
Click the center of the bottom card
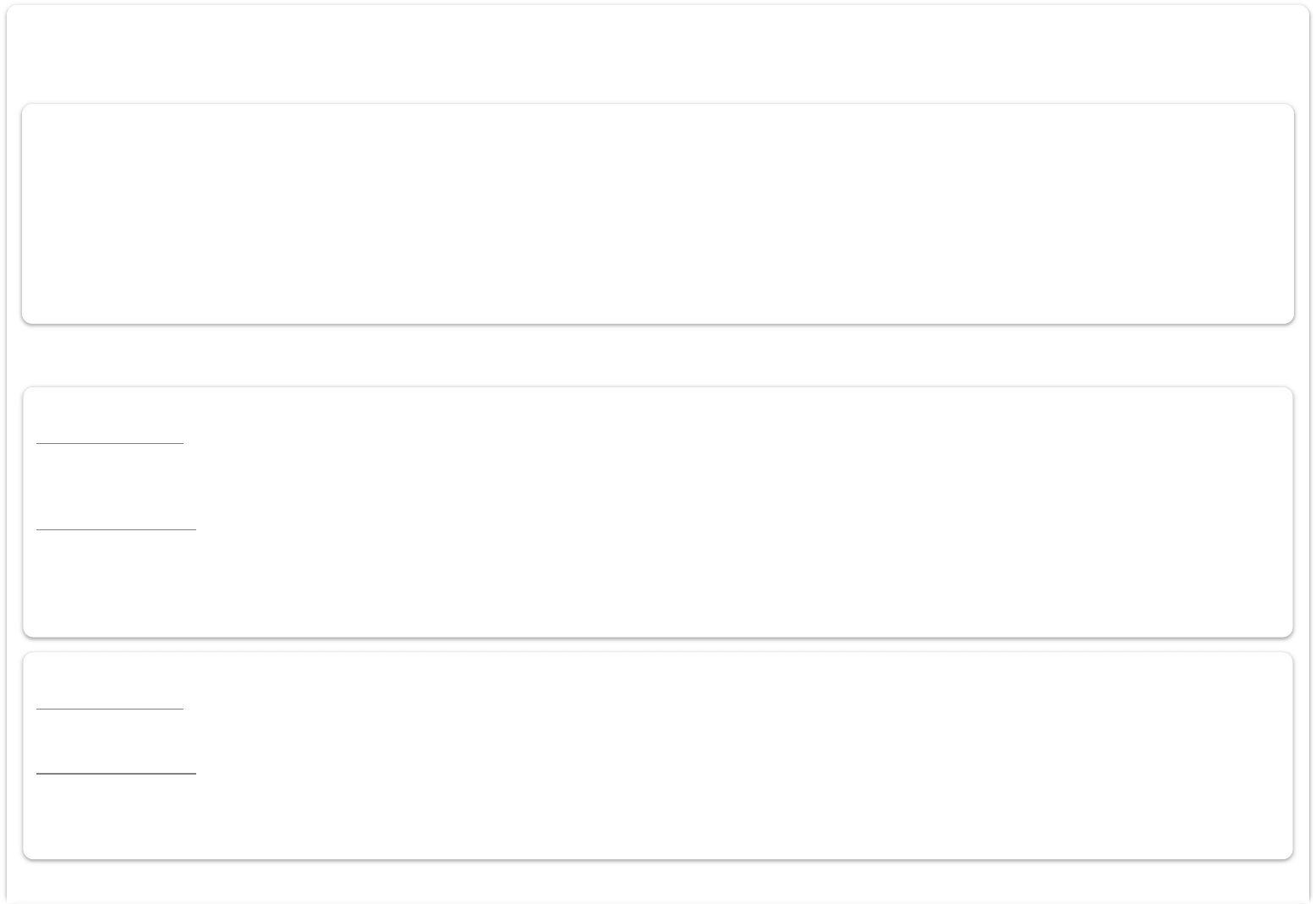click(657, 755)
